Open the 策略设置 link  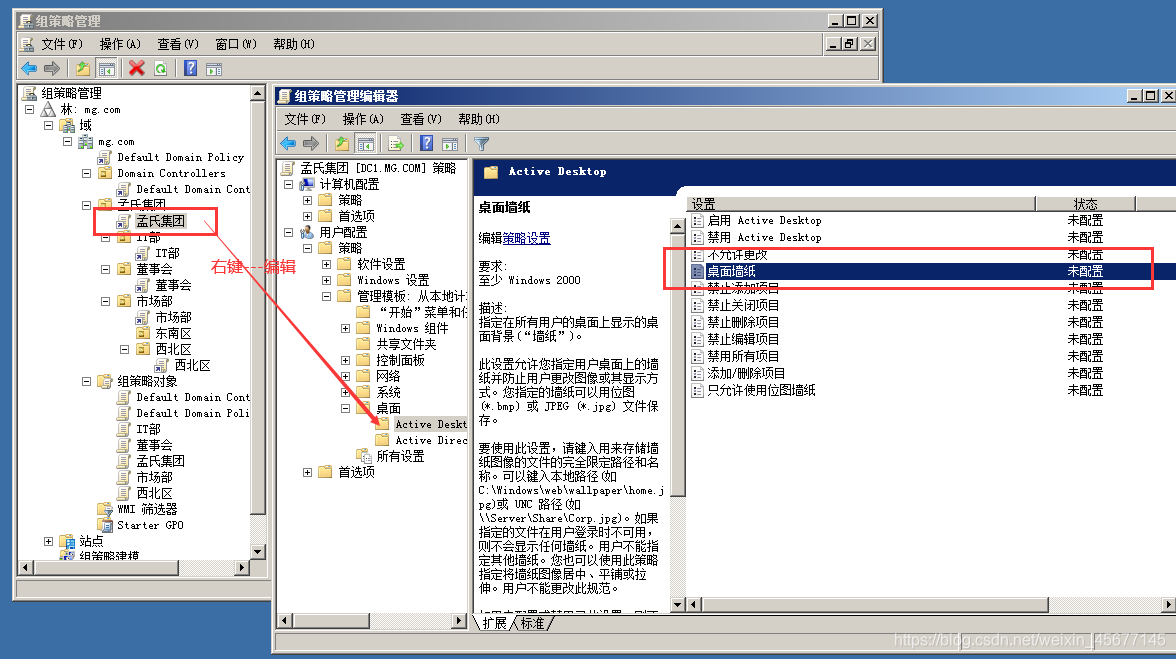coord(526,238)
